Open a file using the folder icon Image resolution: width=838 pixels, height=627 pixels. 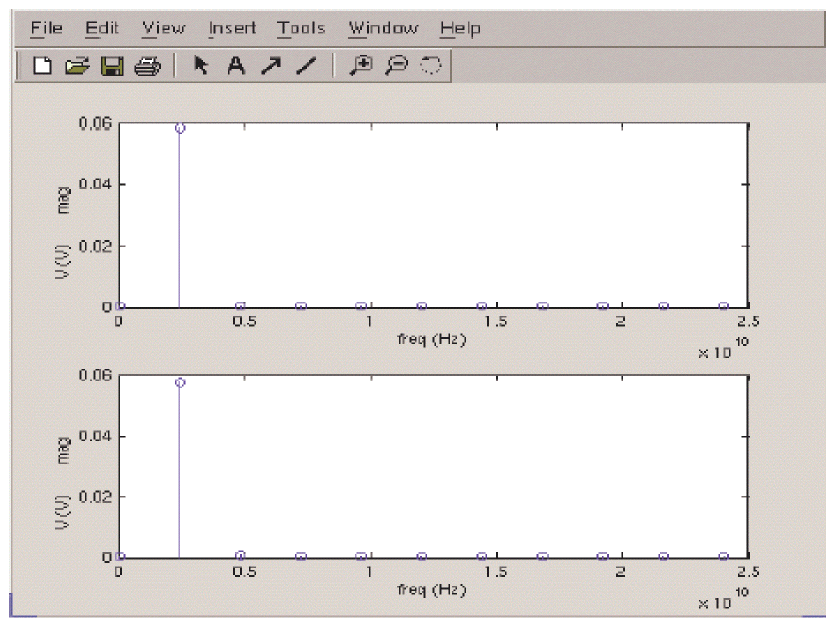77,66
